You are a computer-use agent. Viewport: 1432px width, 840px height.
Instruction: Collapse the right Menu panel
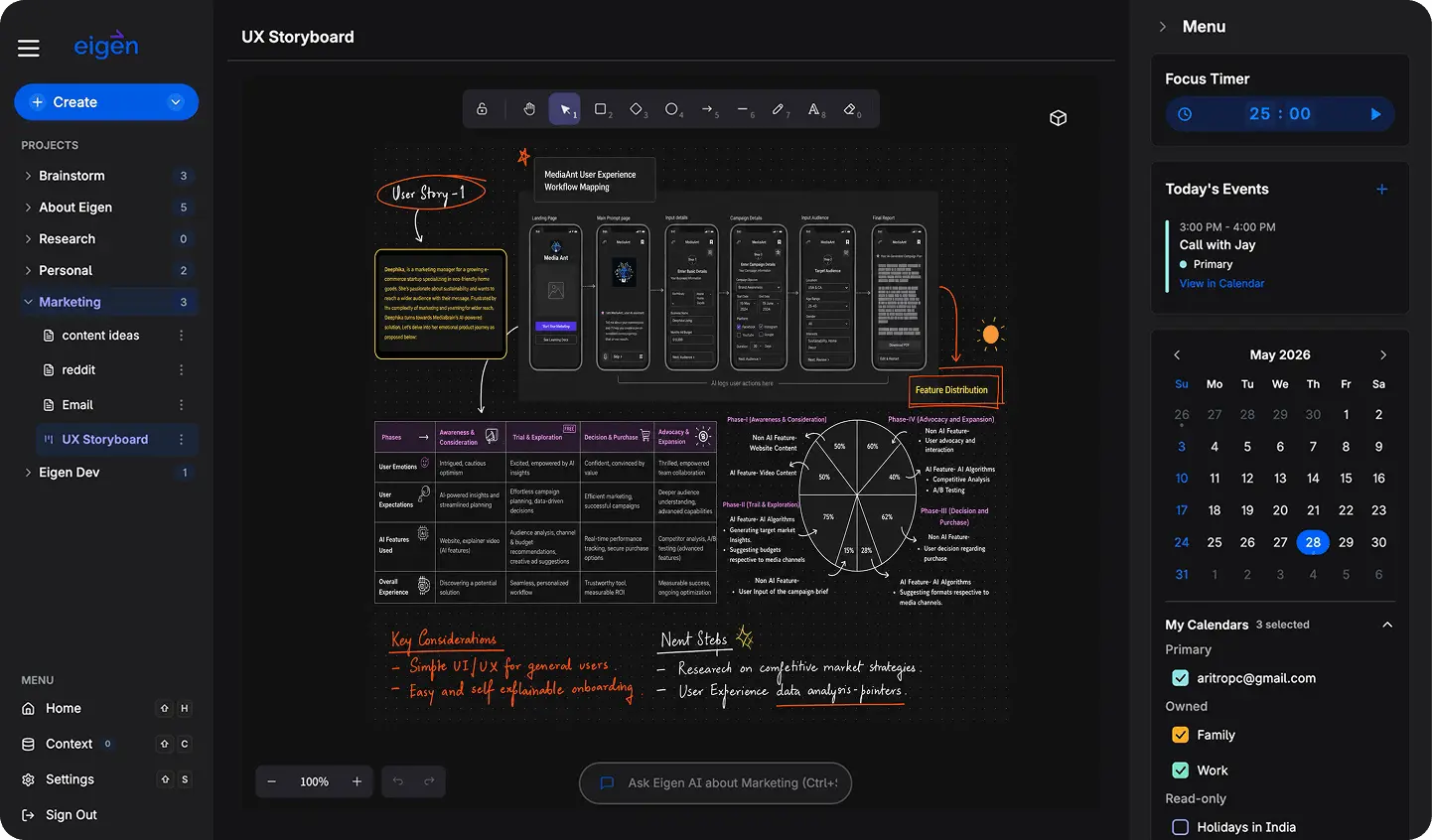[x=1163, y=27]
